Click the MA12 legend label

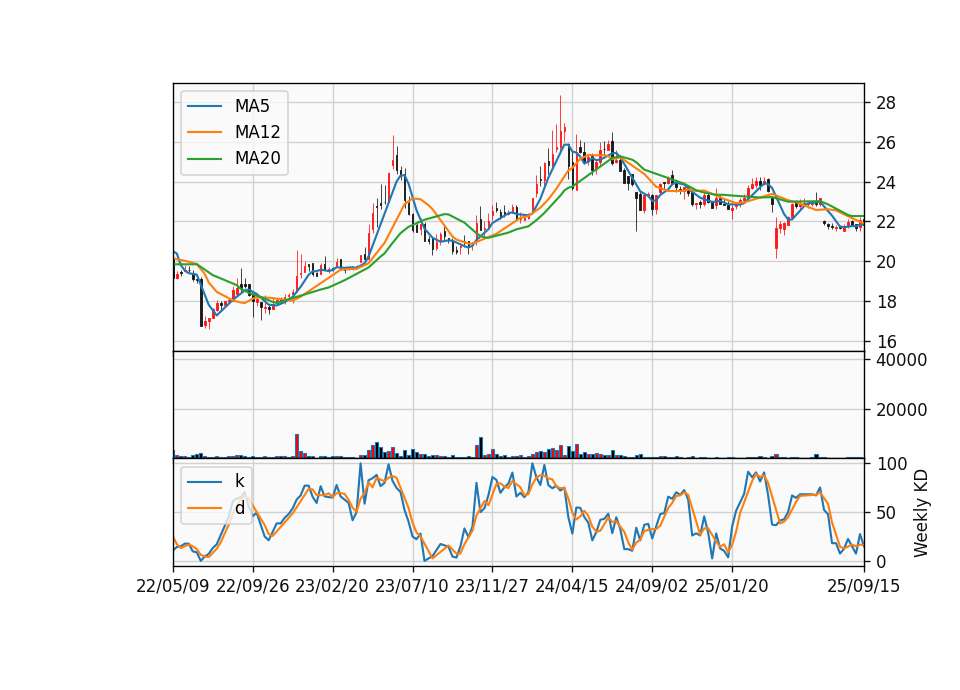click(257, 132)
